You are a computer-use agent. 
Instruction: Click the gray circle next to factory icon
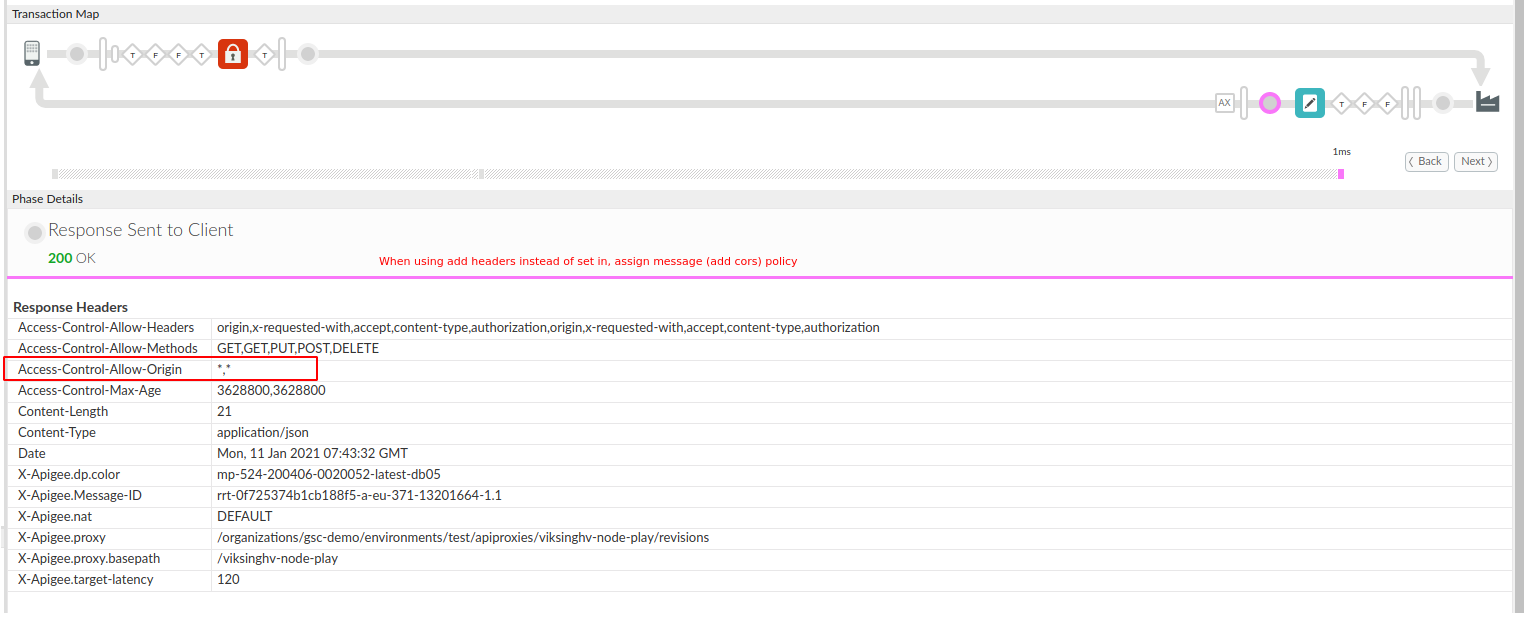point(1442,103)
